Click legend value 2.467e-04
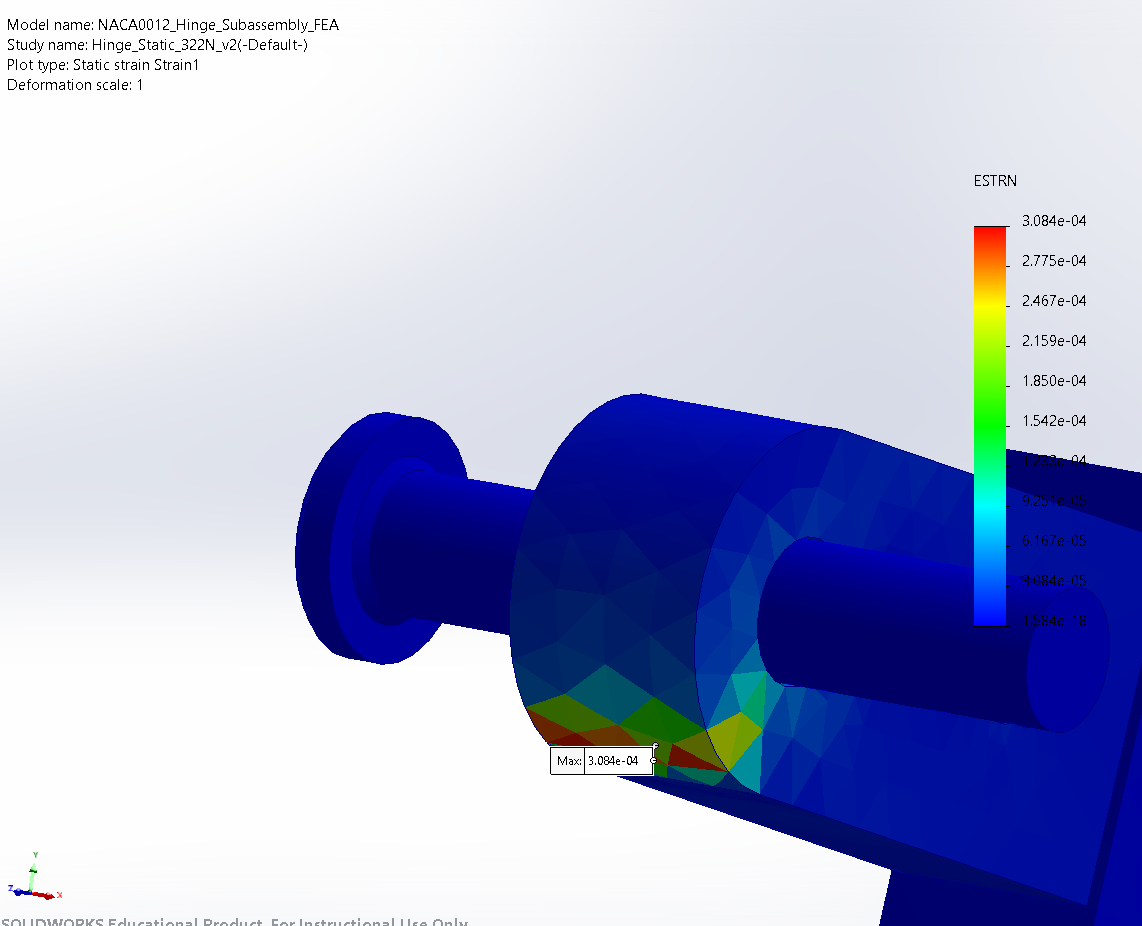 1054,301
